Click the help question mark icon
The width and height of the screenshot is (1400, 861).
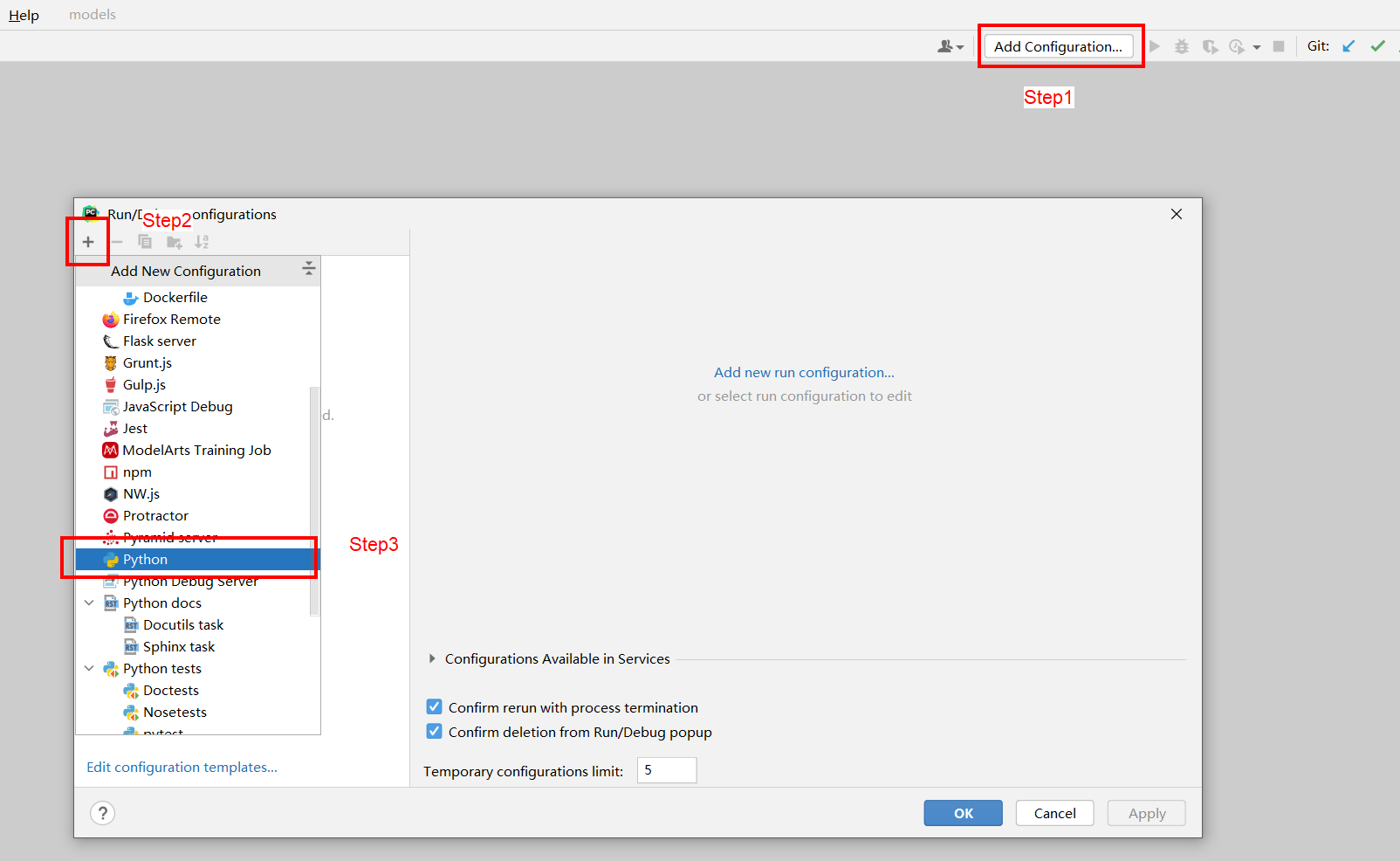coord(102,813)
